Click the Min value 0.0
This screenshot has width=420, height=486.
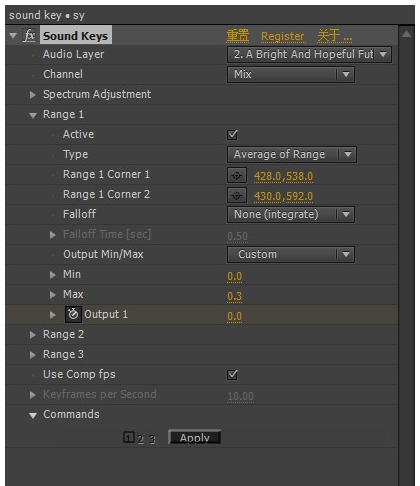(235, 276)
